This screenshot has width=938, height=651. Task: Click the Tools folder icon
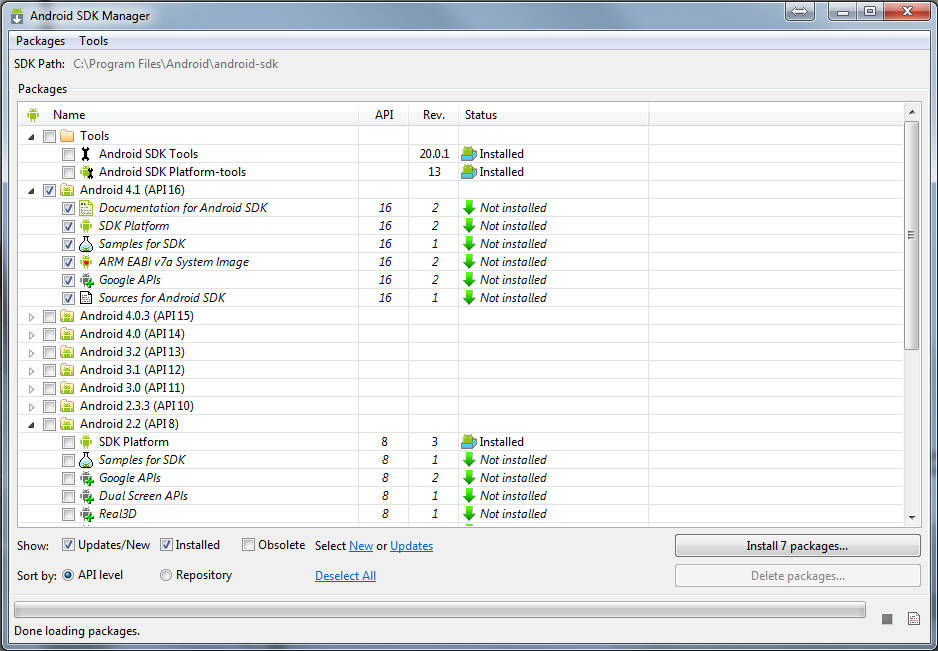click(67, 136)
